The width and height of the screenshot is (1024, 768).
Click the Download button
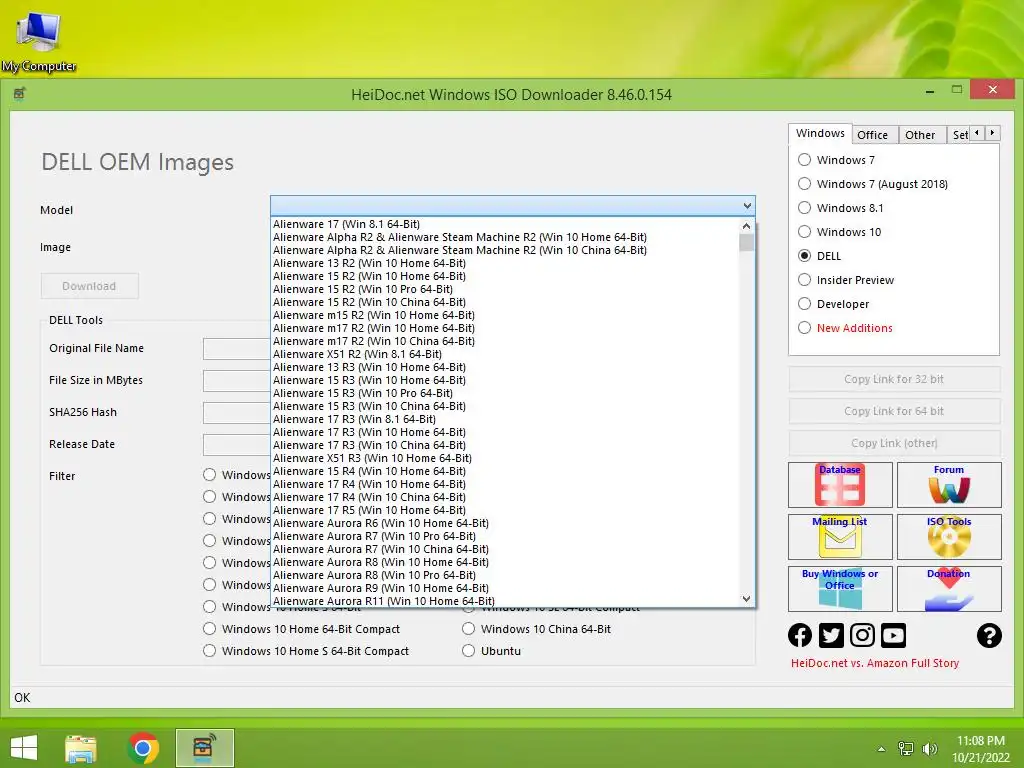click(89, 286)
